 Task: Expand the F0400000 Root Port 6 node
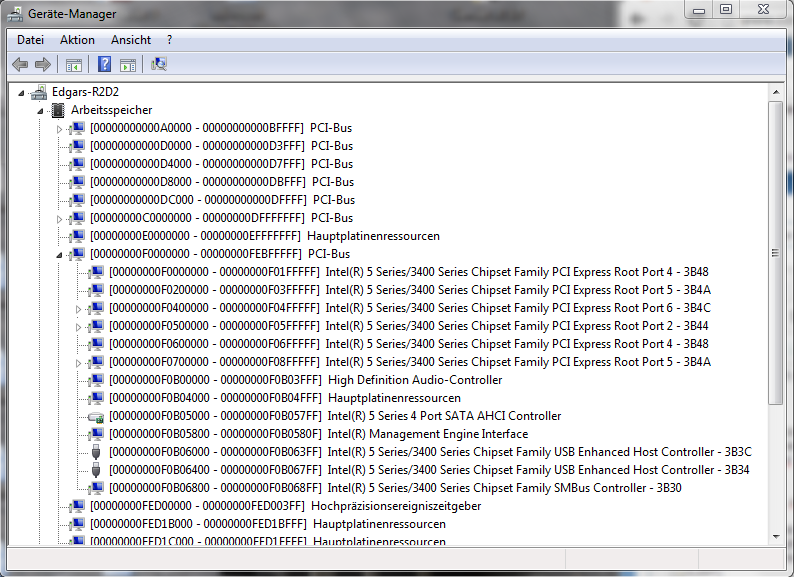tap(78, 309)
